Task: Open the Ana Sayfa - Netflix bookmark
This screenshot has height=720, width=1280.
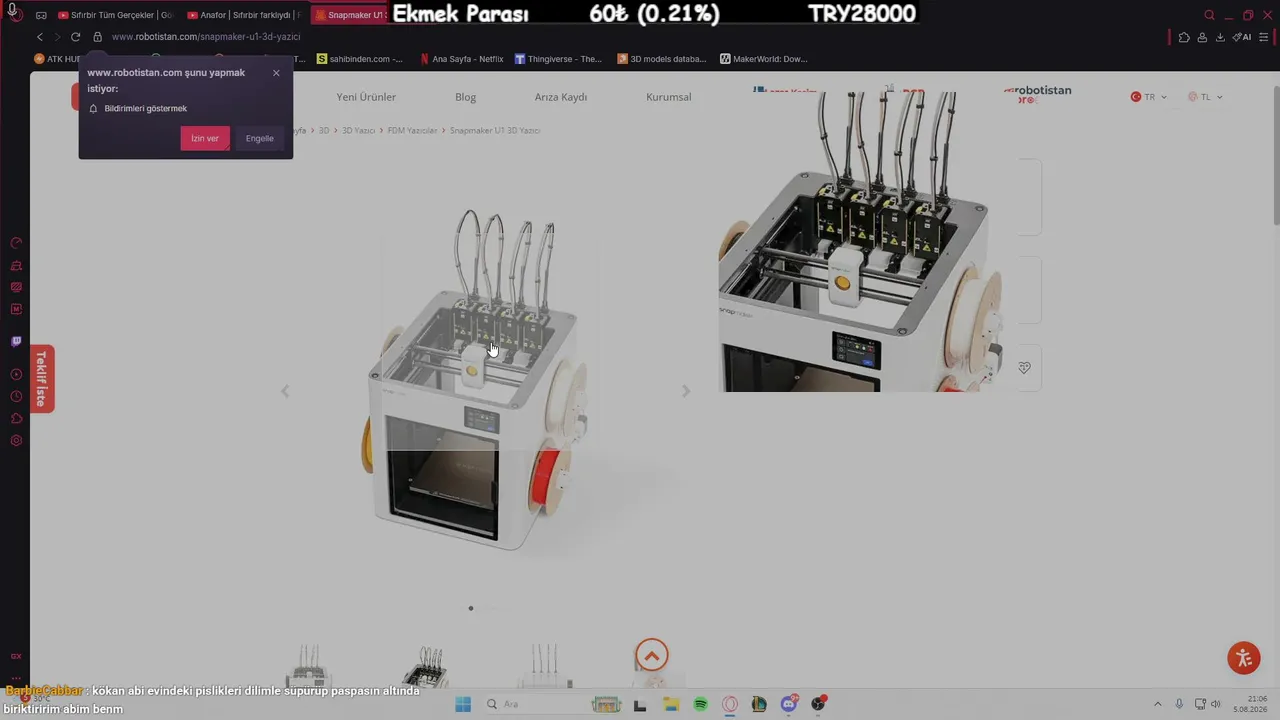Action: tap(462, 59)
